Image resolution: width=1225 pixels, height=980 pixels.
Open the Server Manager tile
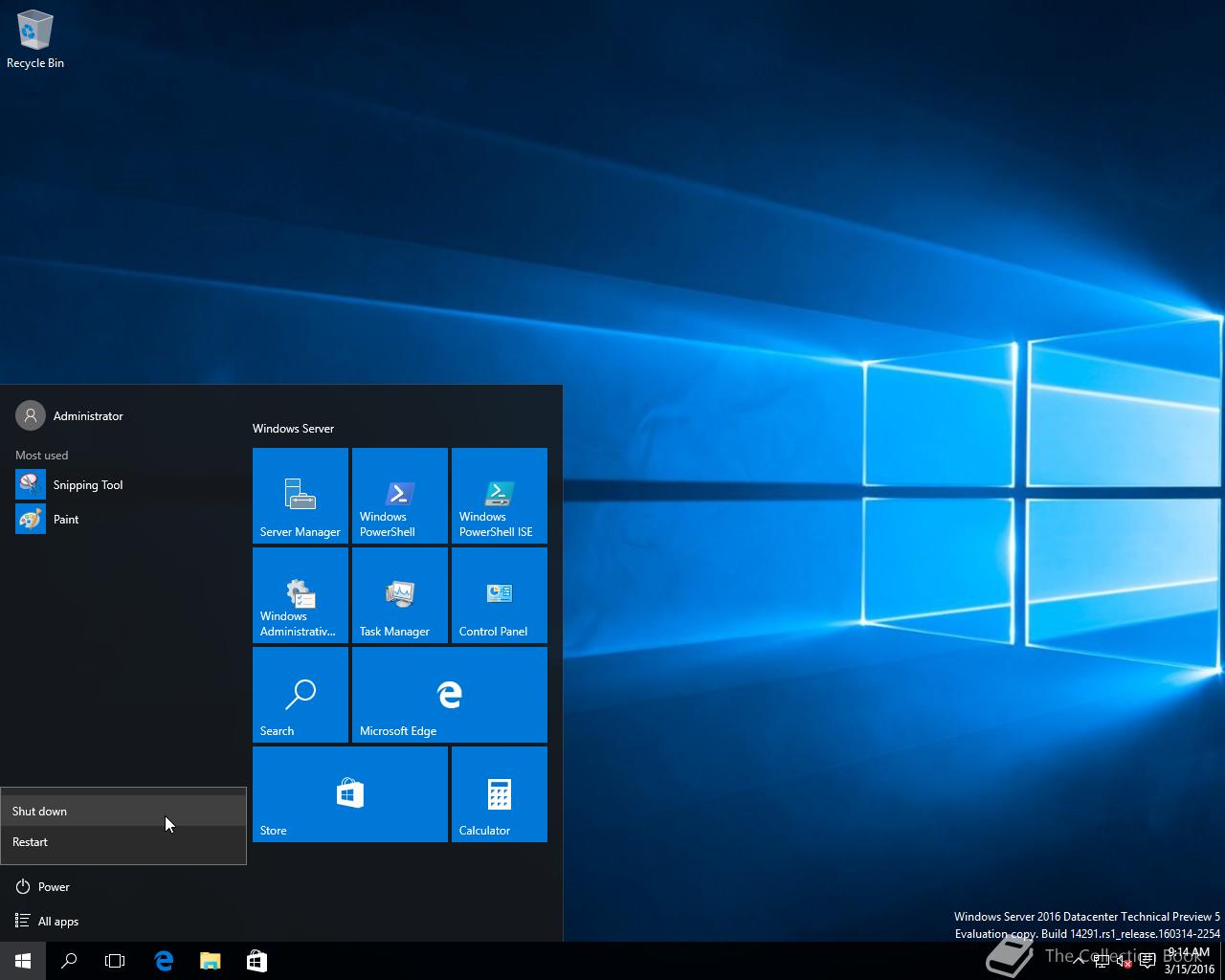[301, 496]
